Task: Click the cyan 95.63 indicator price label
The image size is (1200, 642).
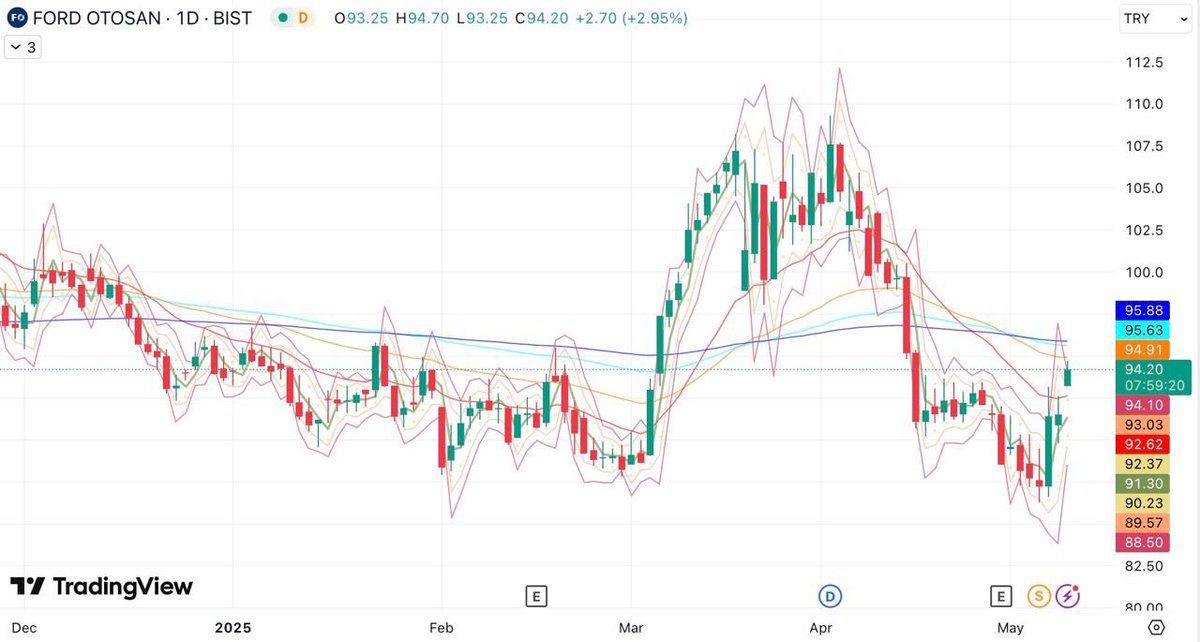Action: pos(1144,330)
